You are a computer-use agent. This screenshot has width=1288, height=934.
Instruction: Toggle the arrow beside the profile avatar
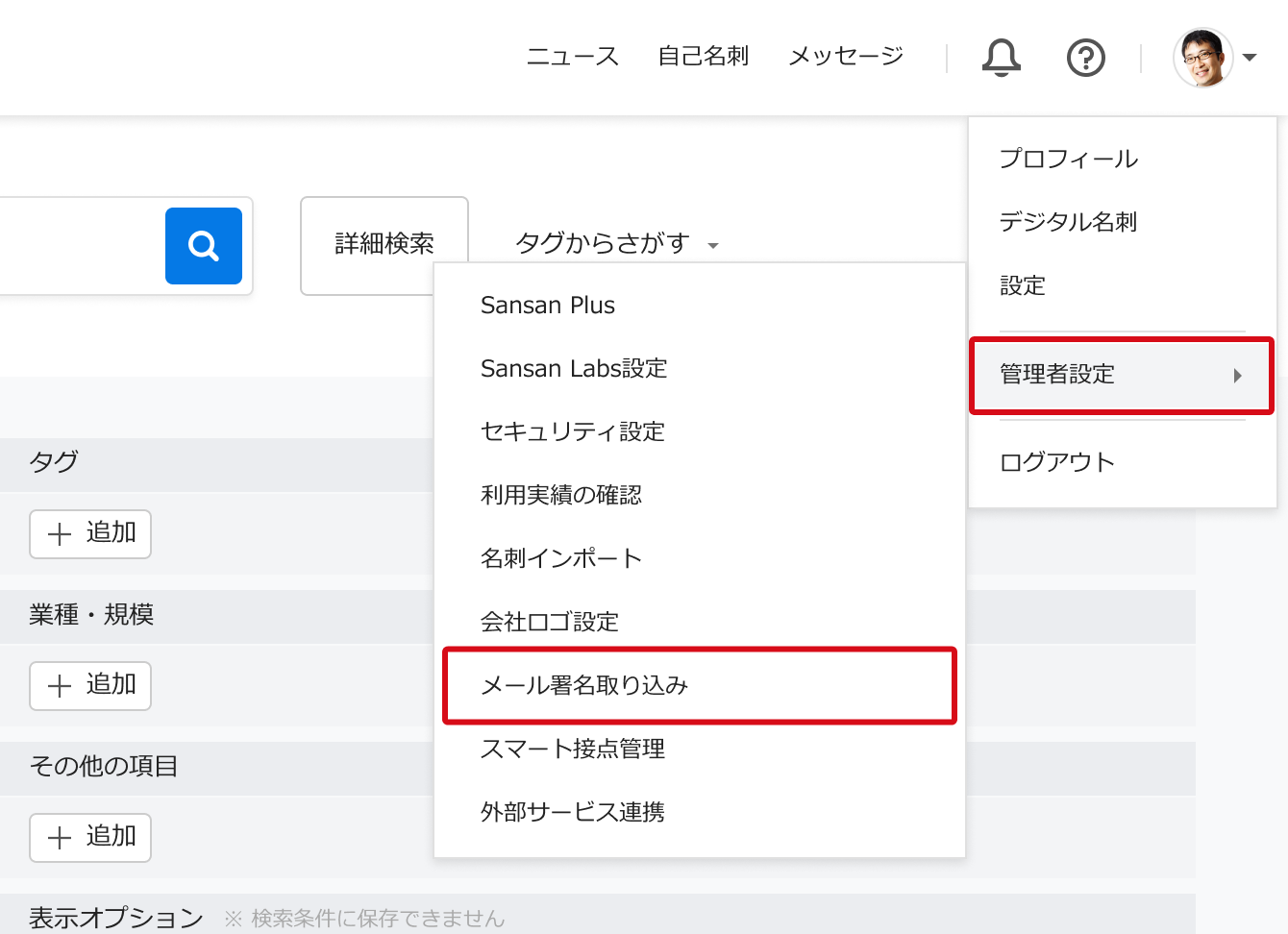(x=1250, y=58)
